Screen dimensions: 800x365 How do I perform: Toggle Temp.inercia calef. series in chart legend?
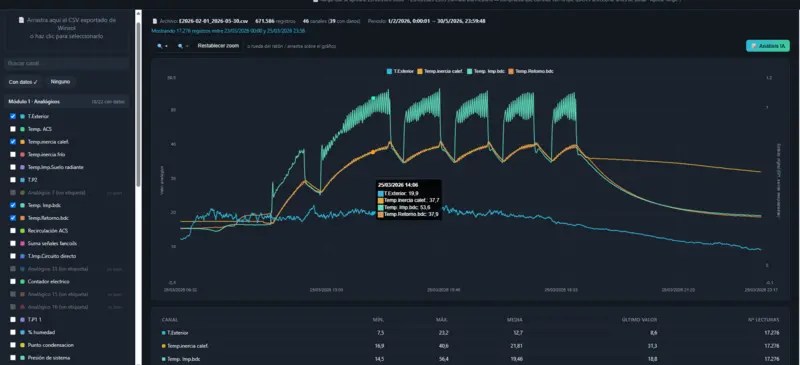(440, 71)
